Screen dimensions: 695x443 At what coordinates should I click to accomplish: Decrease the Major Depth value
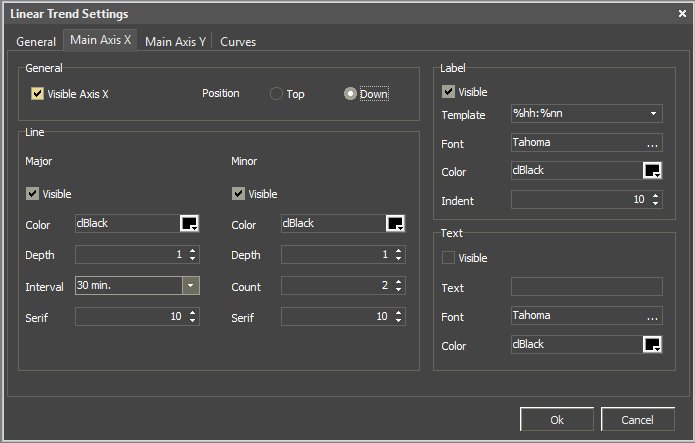tap(192, 259)
